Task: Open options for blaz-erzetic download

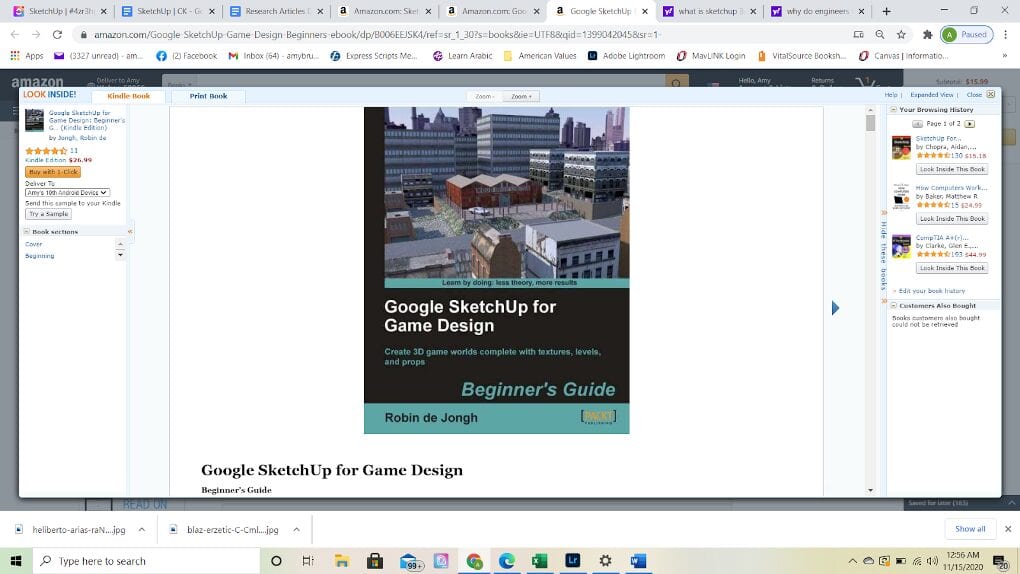Action: pyautogui.click(x=296, y=530)
